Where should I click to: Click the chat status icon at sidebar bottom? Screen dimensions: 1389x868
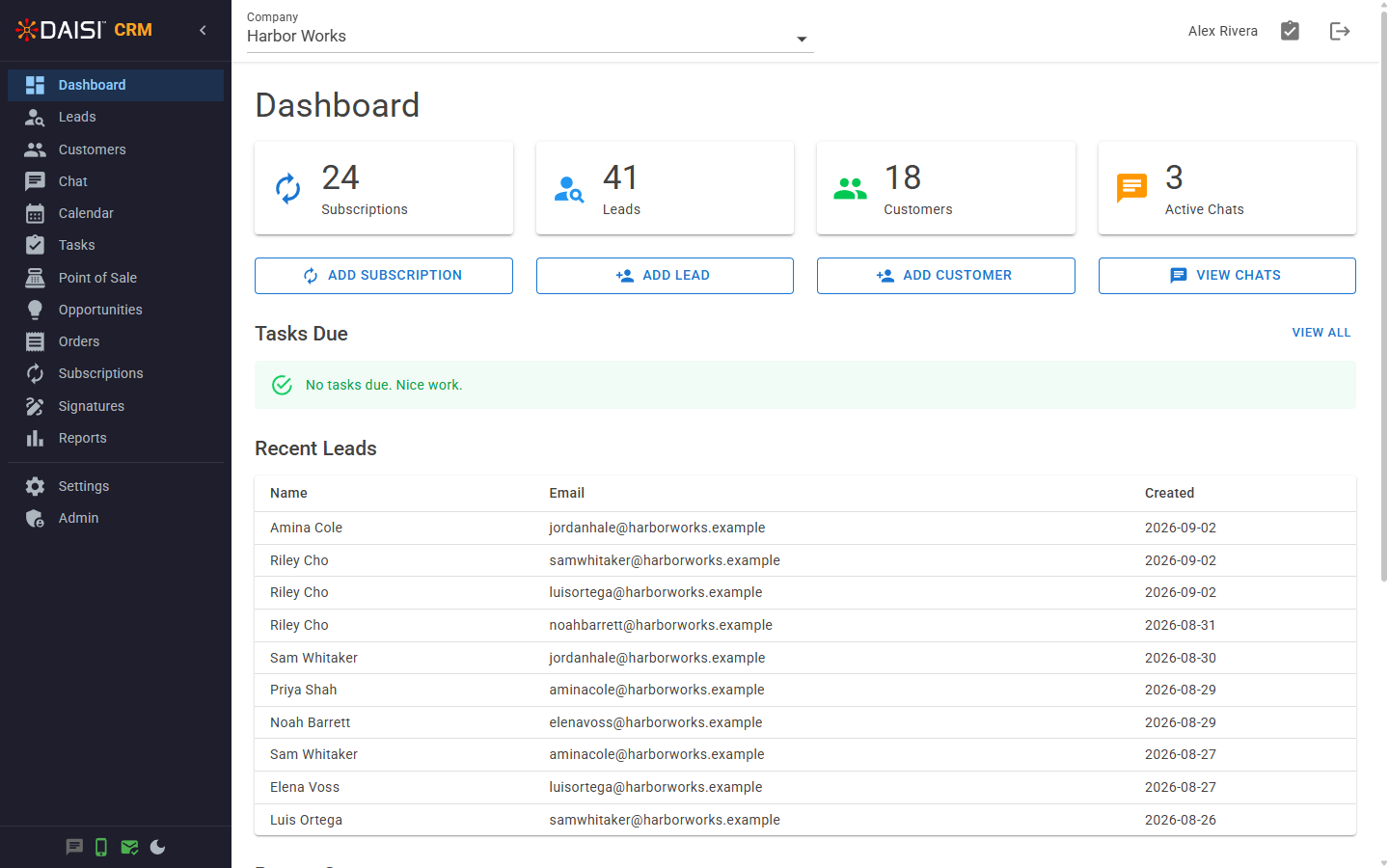(x=74, y=847)
